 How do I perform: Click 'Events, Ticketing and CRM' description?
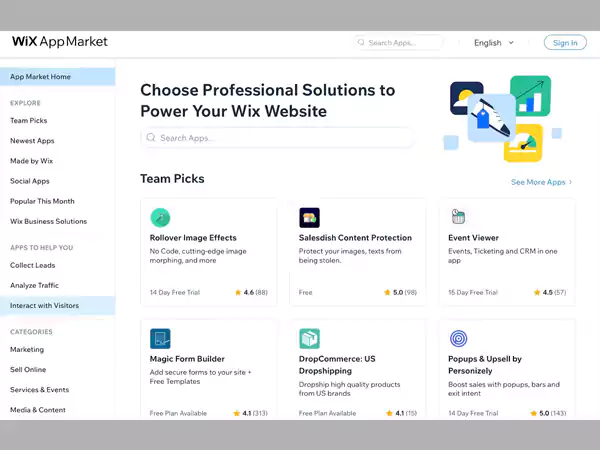click(503, 256)
